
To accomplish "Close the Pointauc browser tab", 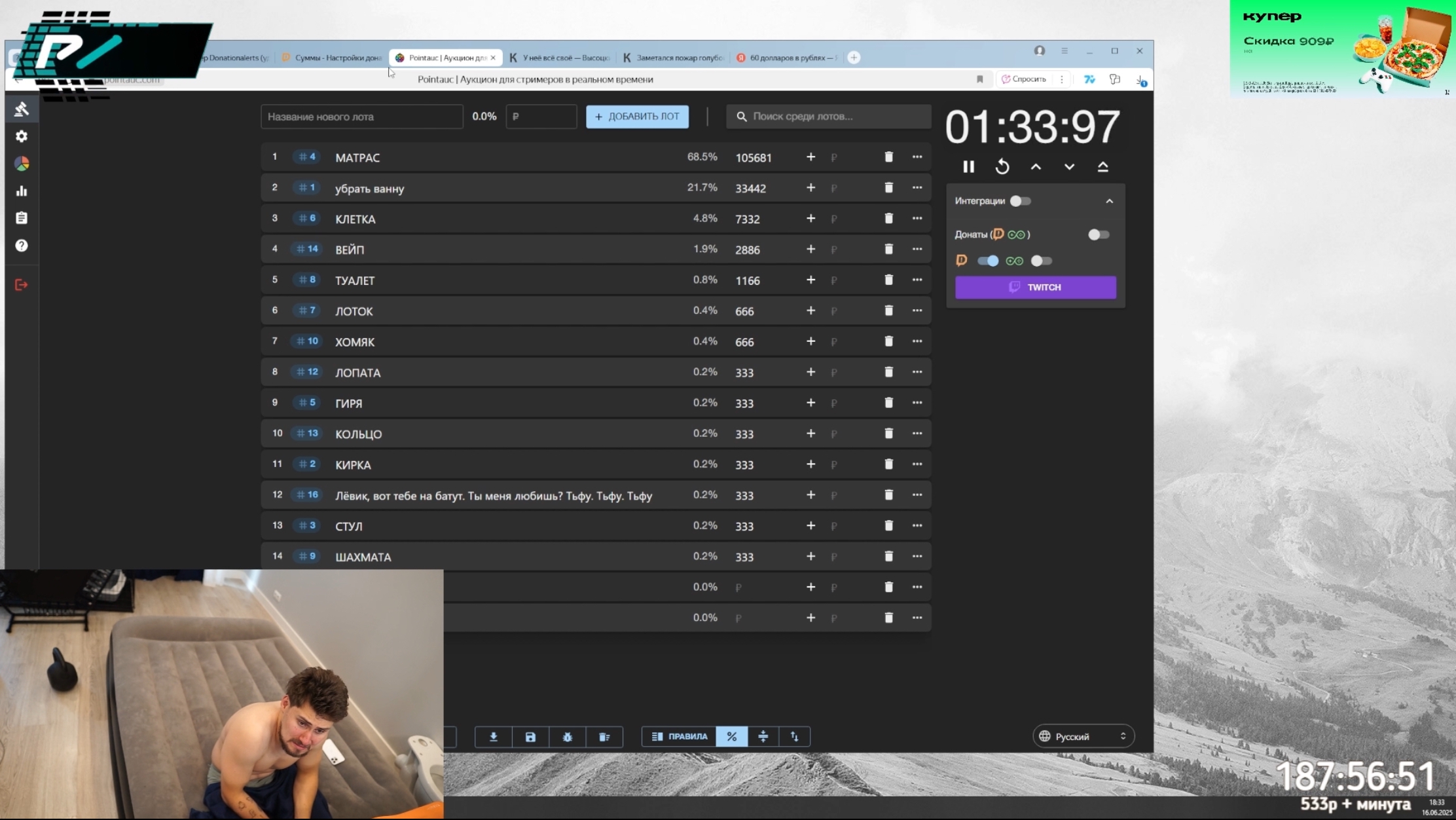I will pyautogui.click(x=493, y=58).
